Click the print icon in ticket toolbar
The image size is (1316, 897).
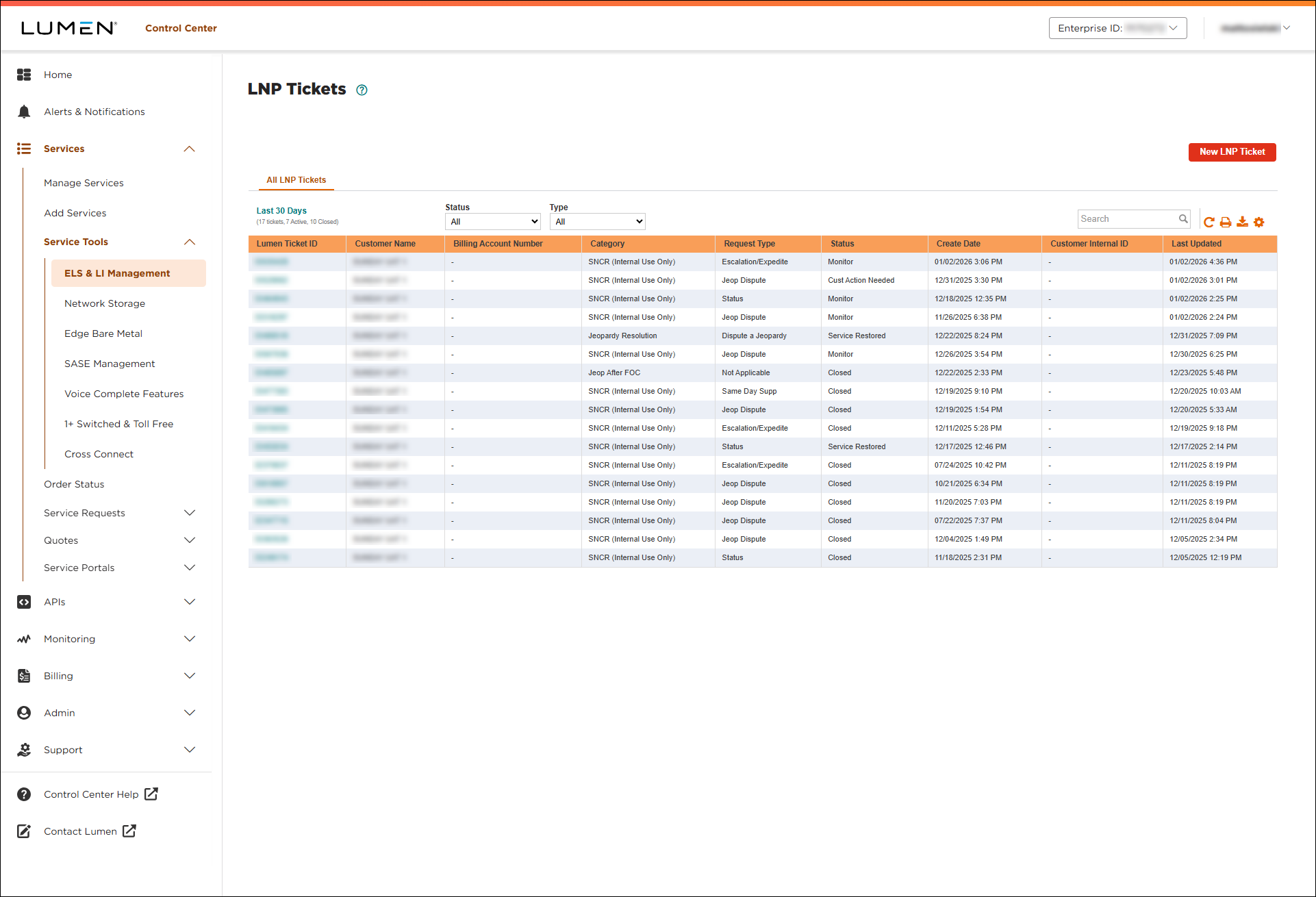pos(1226,222)
